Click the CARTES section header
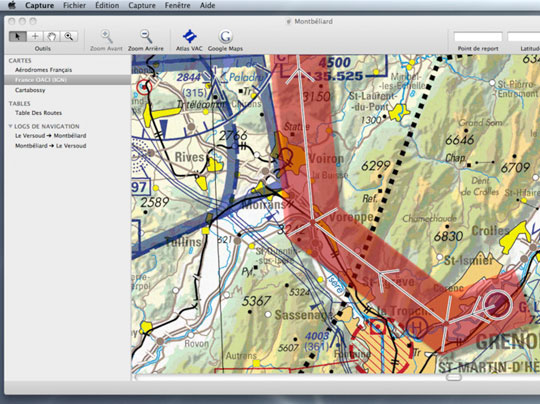540x404 pixels. tap(20, 61)
